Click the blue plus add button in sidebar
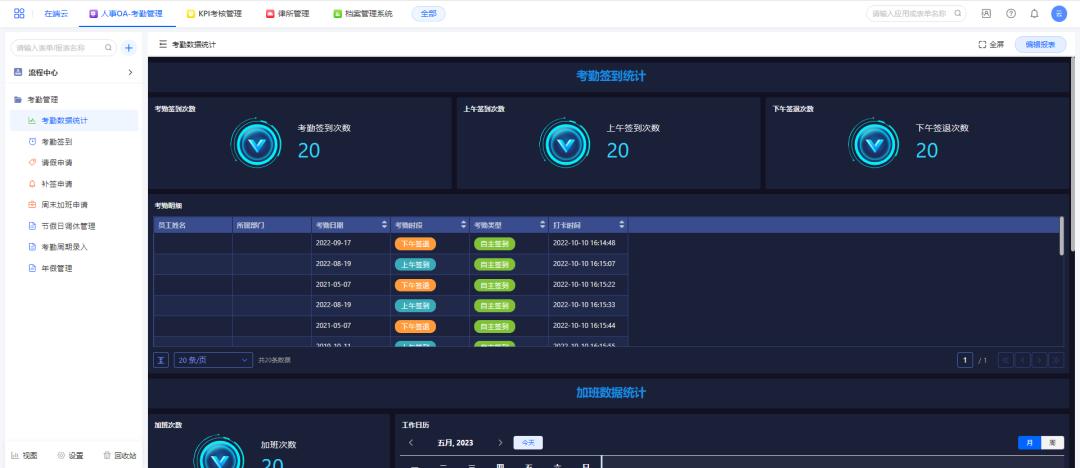This screenshot has width=1080, height=468. (x=128, y=47)
